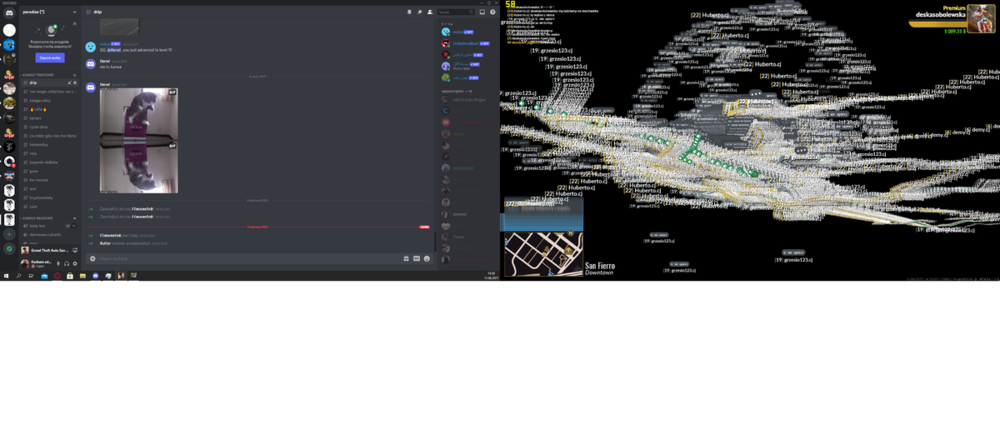Click the attach file plus icon
This screenshot has width=1000, height=445.
pyautogui.click(x=92, y=258)
